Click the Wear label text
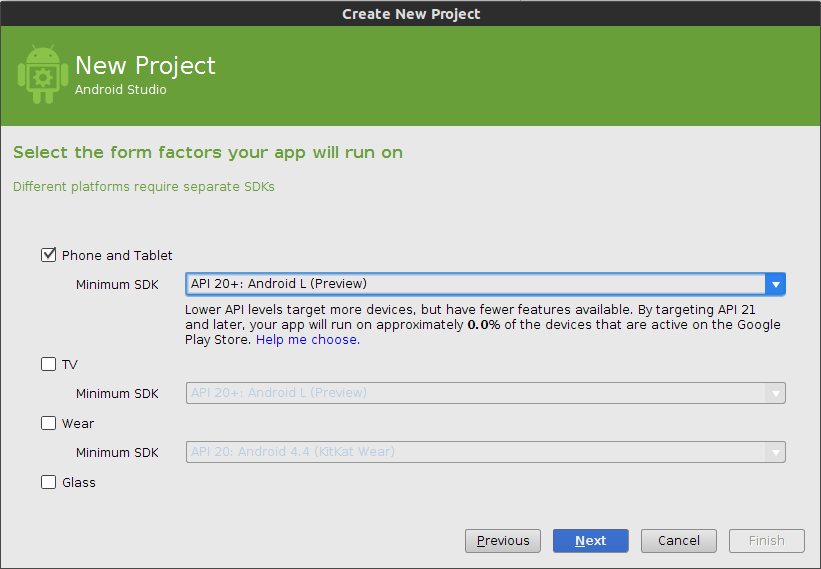The width and height of the screenshot is (821, 569). pyautogui.click(x=78, y=423)
